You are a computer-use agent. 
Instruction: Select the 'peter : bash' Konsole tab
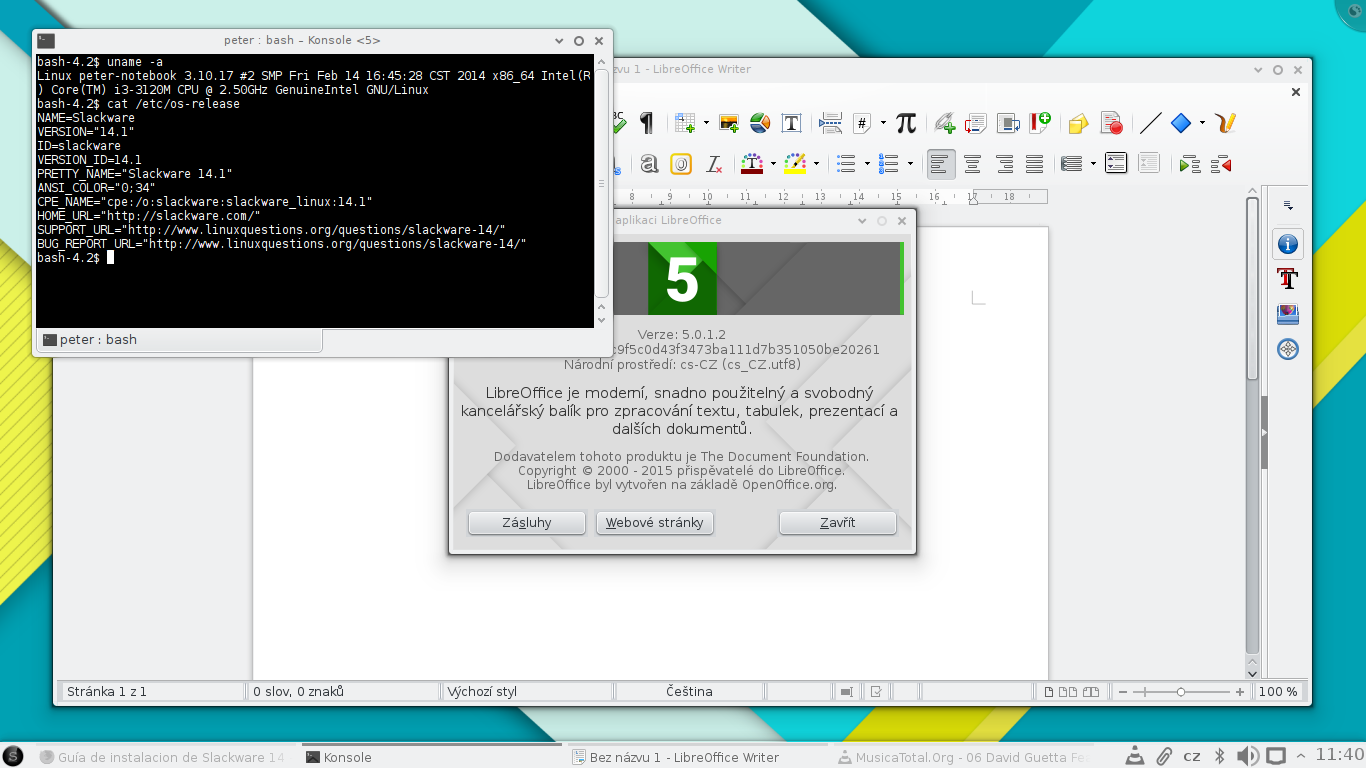tap(179, 340)
